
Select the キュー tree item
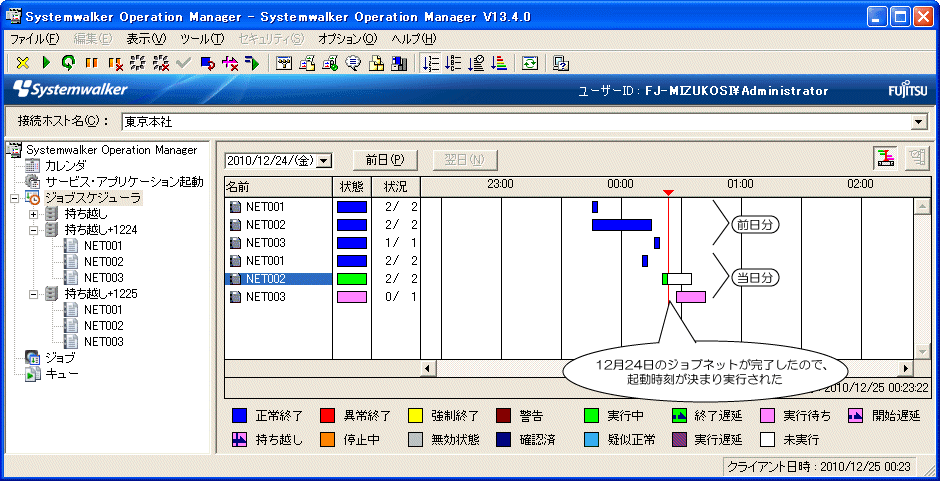click(62, 374)
